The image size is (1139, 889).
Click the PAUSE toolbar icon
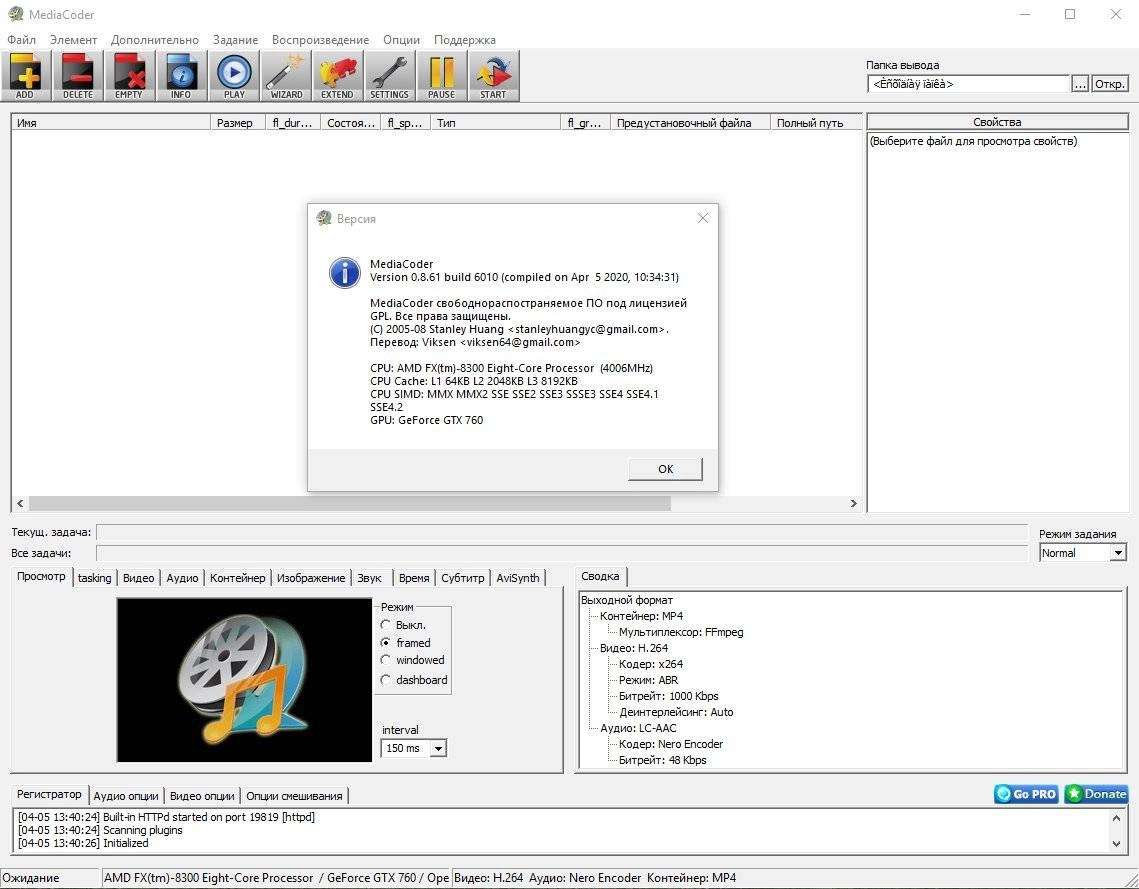tap(442, 76)
